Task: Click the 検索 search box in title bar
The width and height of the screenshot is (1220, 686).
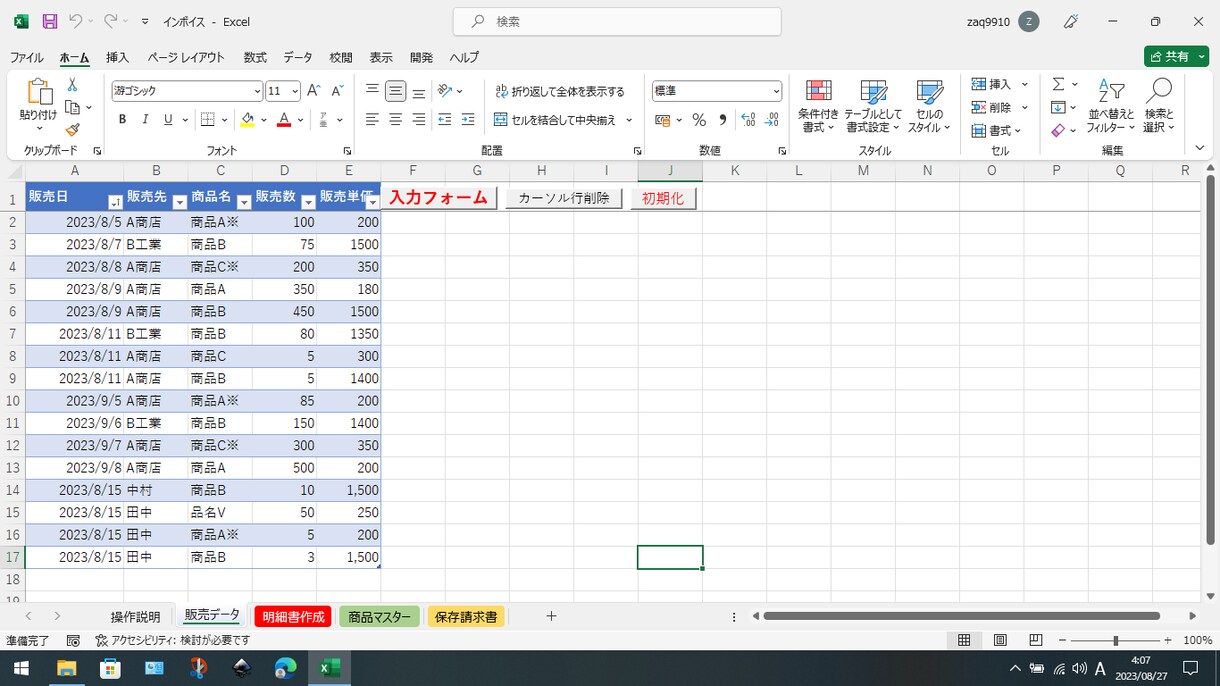Action: [x=617, y=21]
